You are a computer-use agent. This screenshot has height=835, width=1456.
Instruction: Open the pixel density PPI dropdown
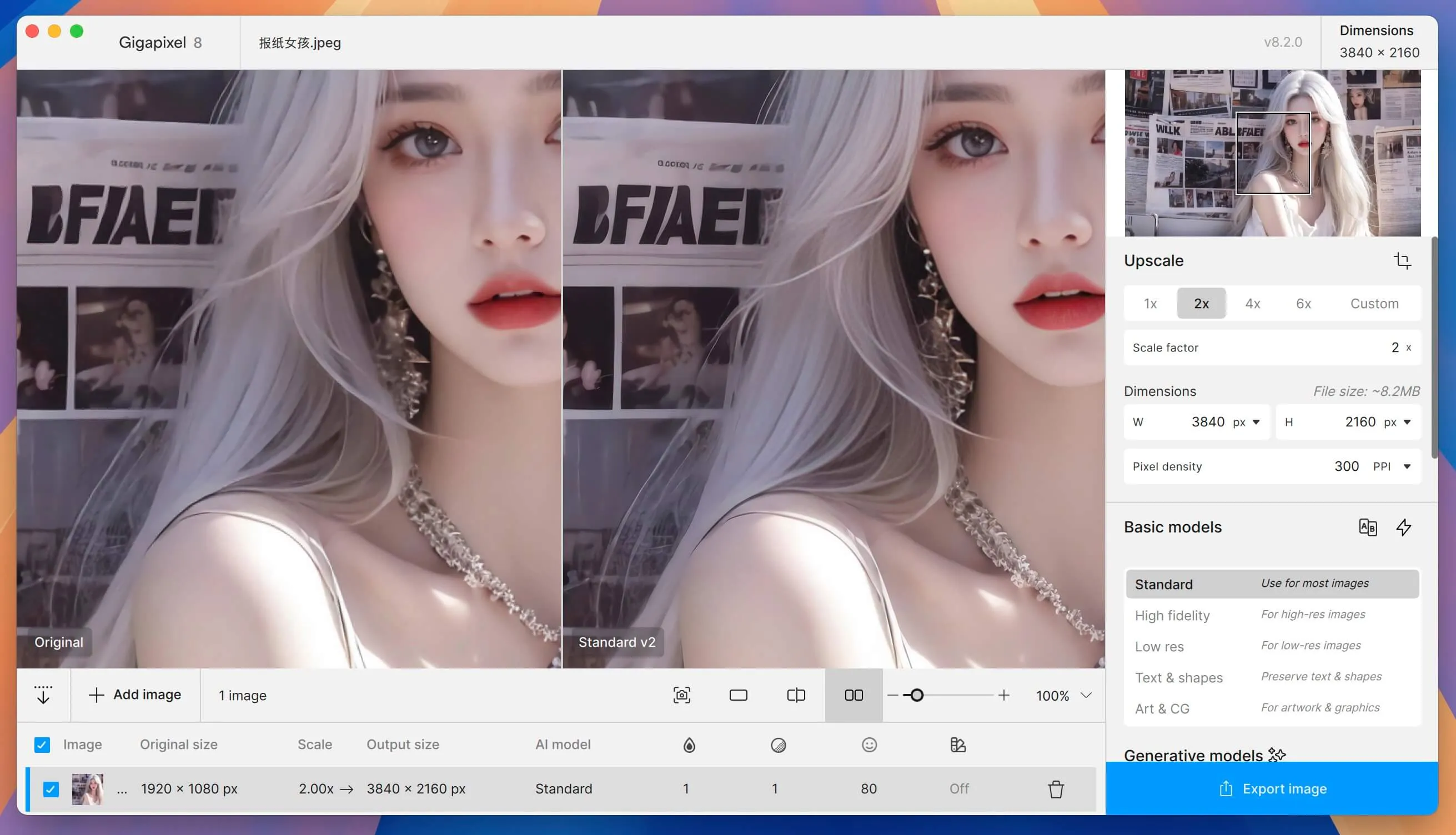coord(1391,466)
